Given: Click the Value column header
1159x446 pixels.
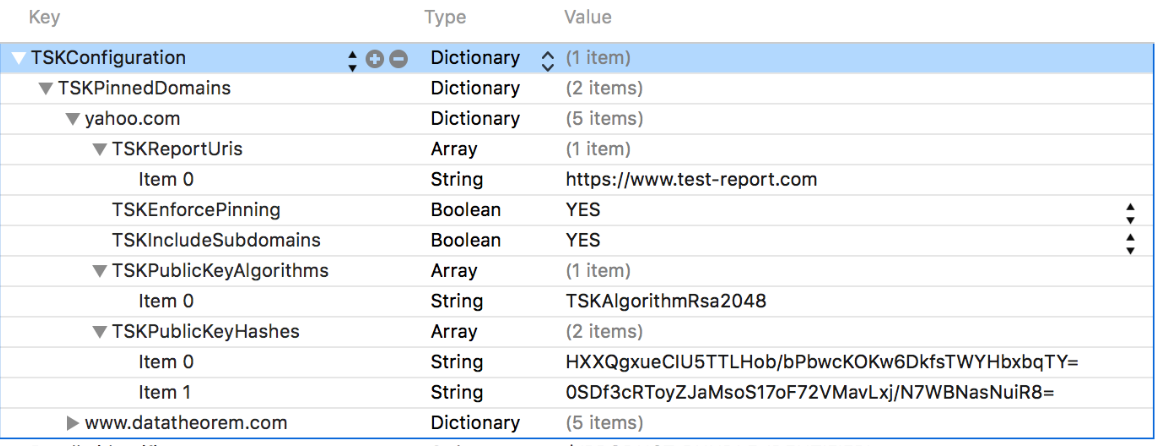Looking at the screenshot, I should point(588,17).
